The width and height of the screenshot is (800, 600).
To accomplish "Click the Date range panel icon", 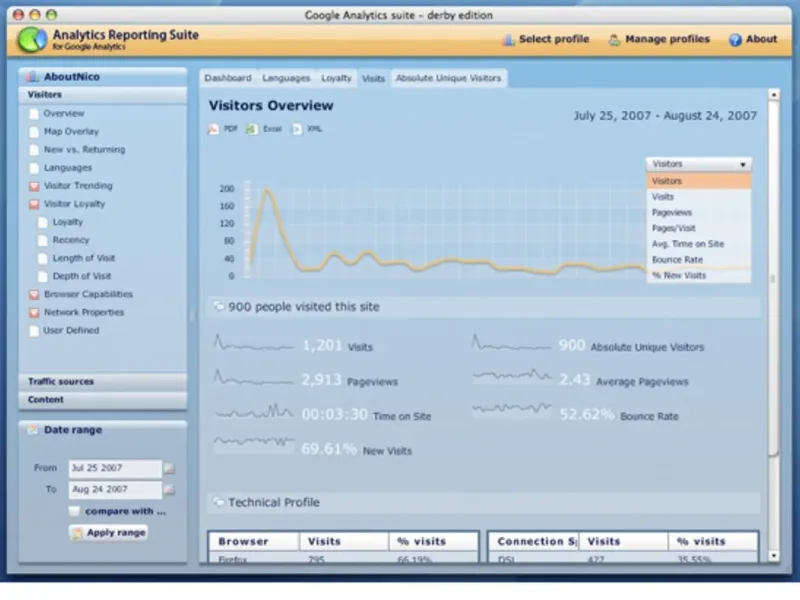I will [x=33, y=430].
